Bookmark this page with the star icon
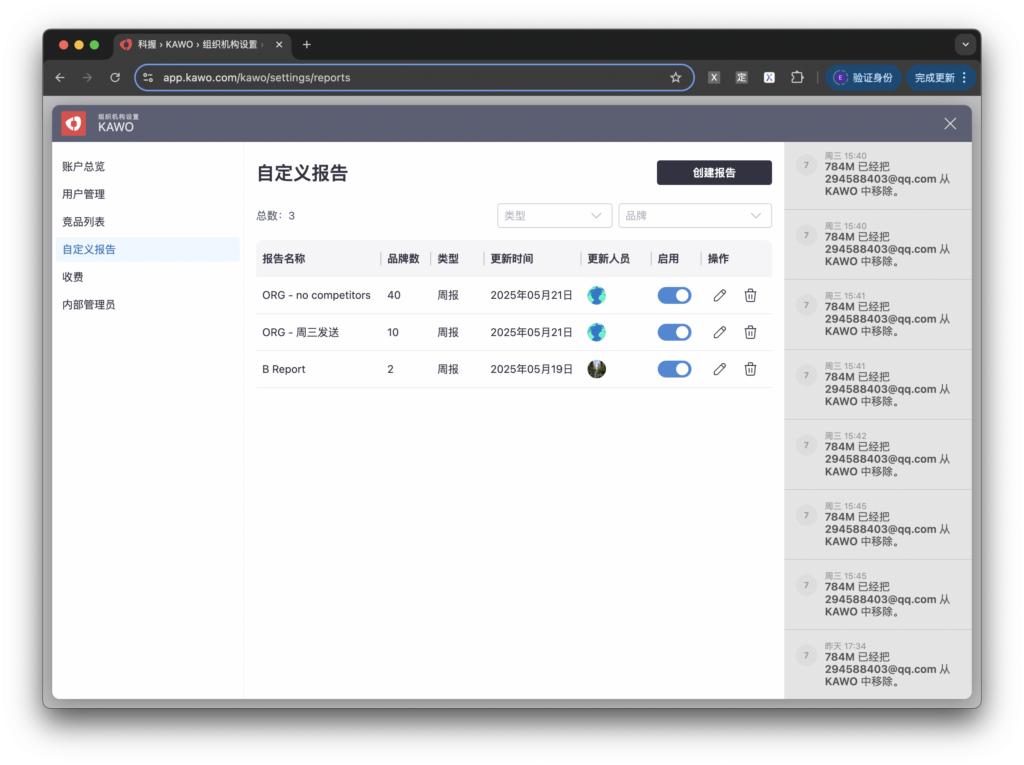This screenshot has width=1024, height=765. 675,78
